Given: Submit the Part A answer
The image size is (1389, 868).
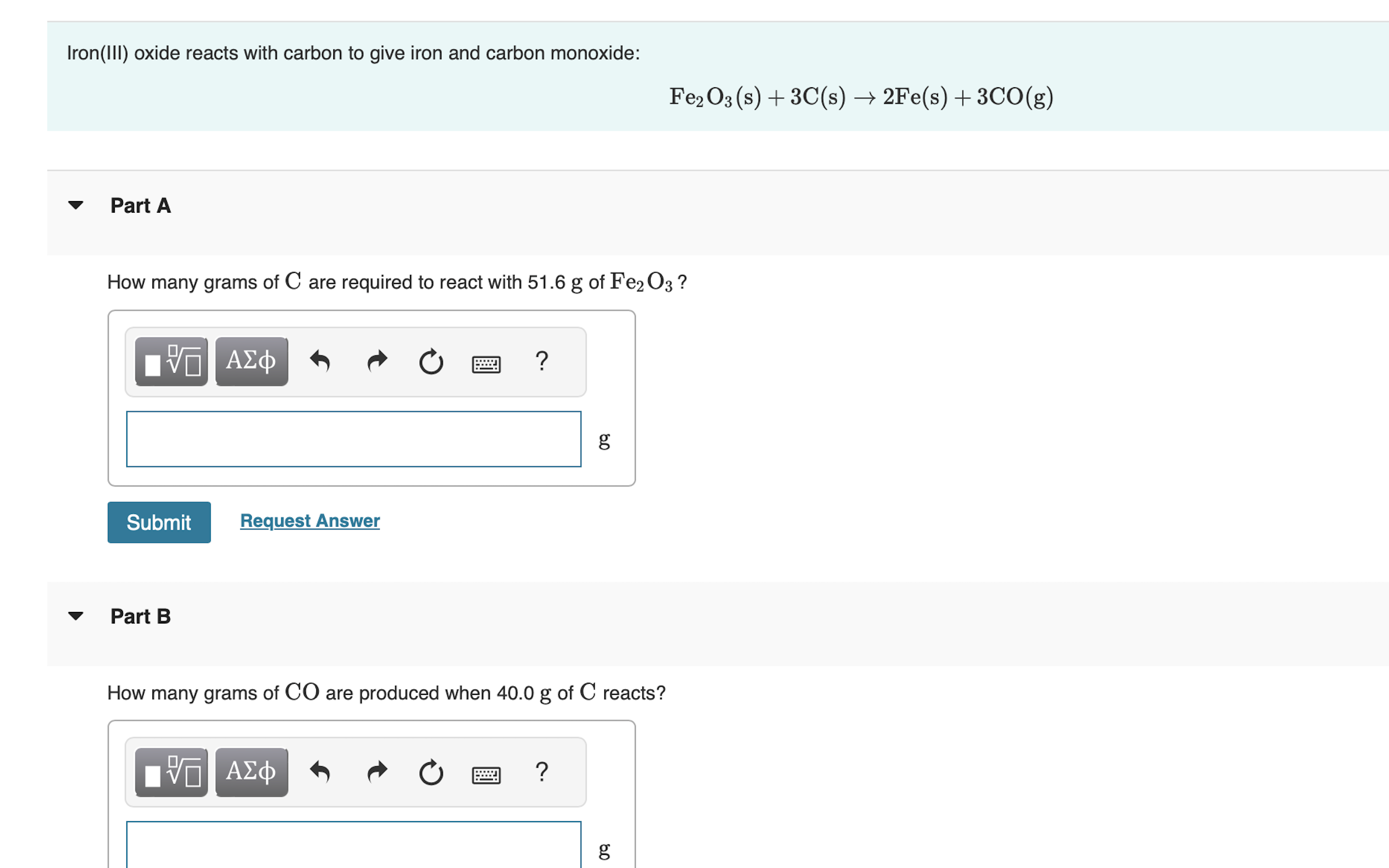Looking at the screenshot, I should 158,522.
